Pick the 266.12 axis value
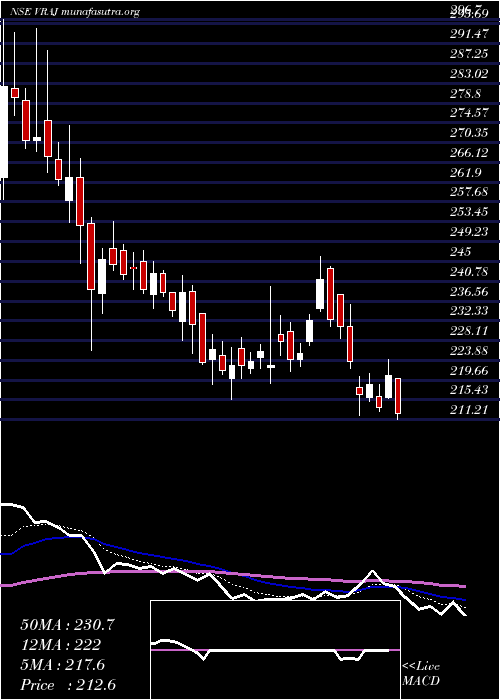This screenshot has height=700, width=500. (469, 153)
